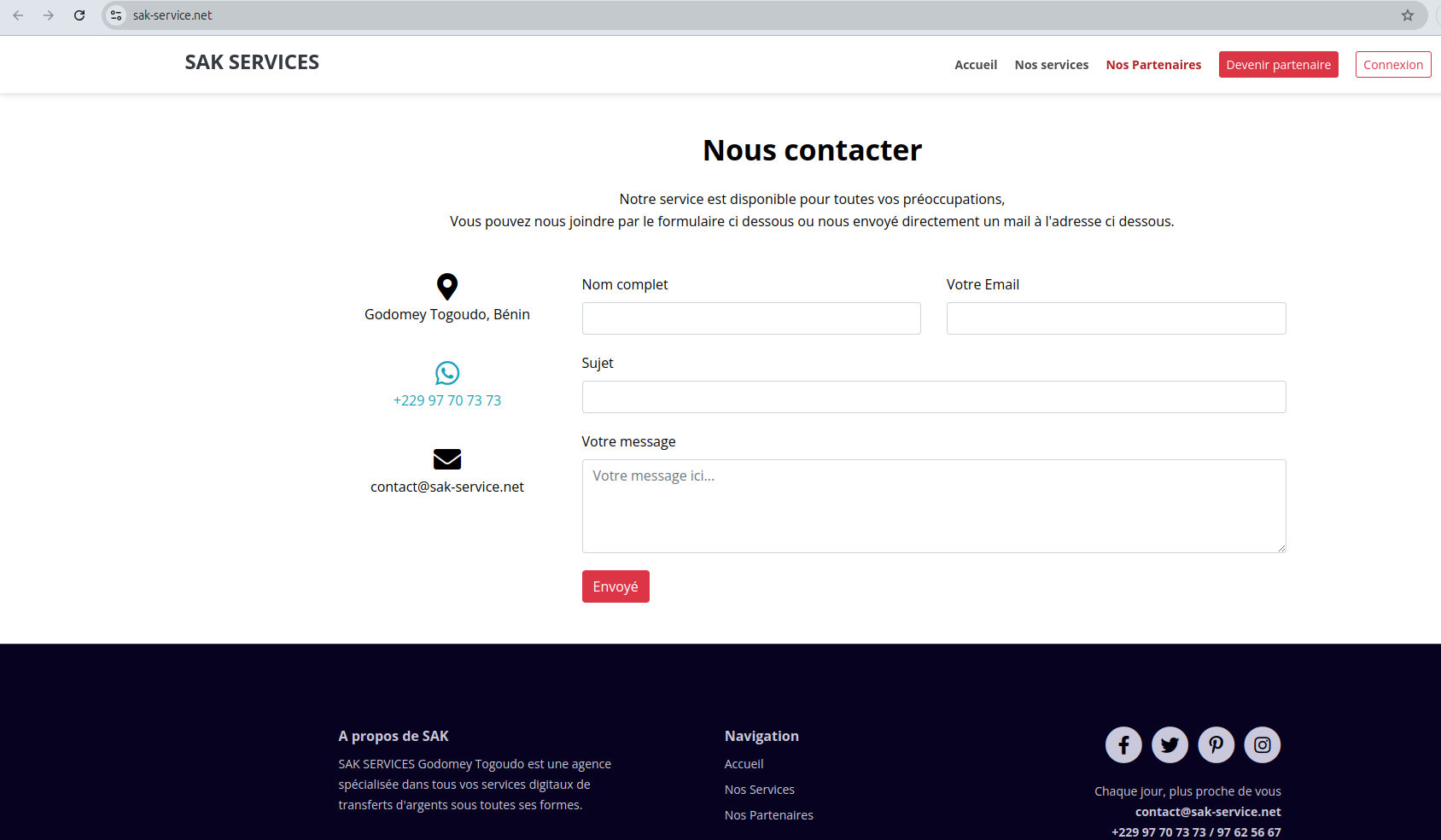This screenshot has width=1441, height=840.
Task: Focus the Sujet field
Action: click(x=934, y=397)
